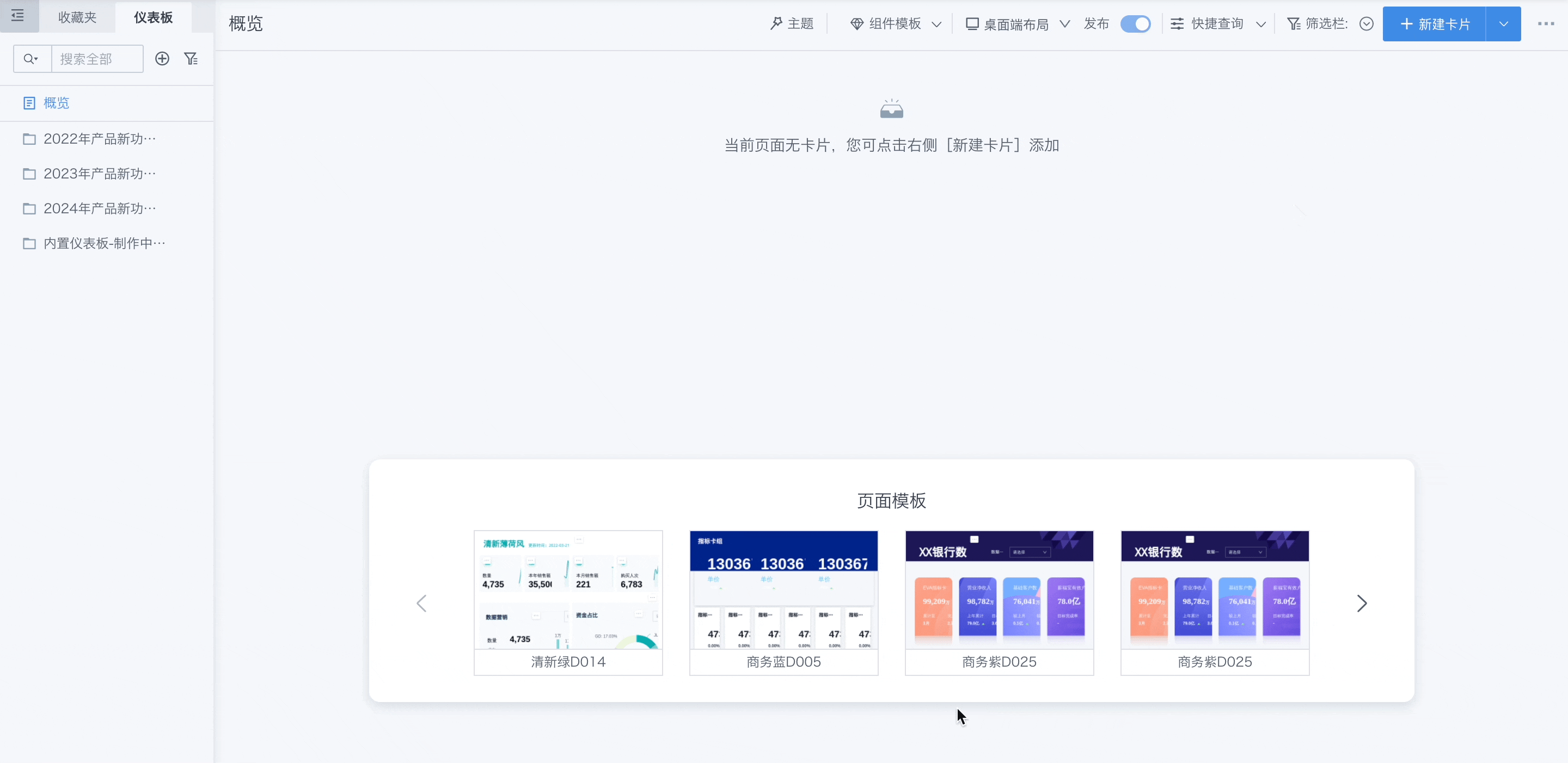Collapse the left sidebar menu icon
The height and width of the screenshot is (763, 1568).
[17, 16]
